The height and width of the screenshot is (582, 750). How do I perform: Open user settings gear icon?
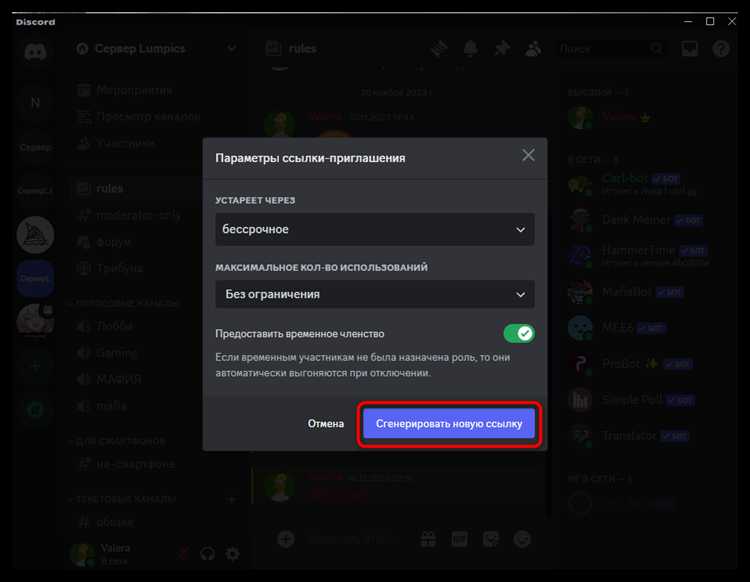coord(233,554)
